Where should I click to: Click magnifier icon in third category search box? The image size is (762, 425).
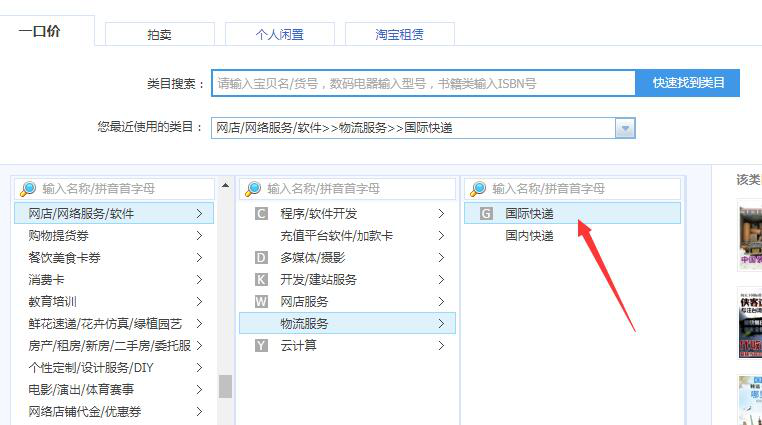(478, 189)
